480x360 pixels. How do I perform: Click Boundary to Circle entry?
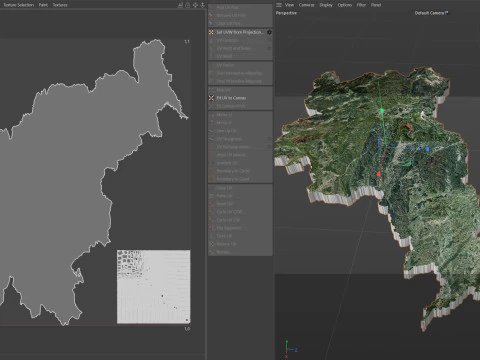coord(240,171)
